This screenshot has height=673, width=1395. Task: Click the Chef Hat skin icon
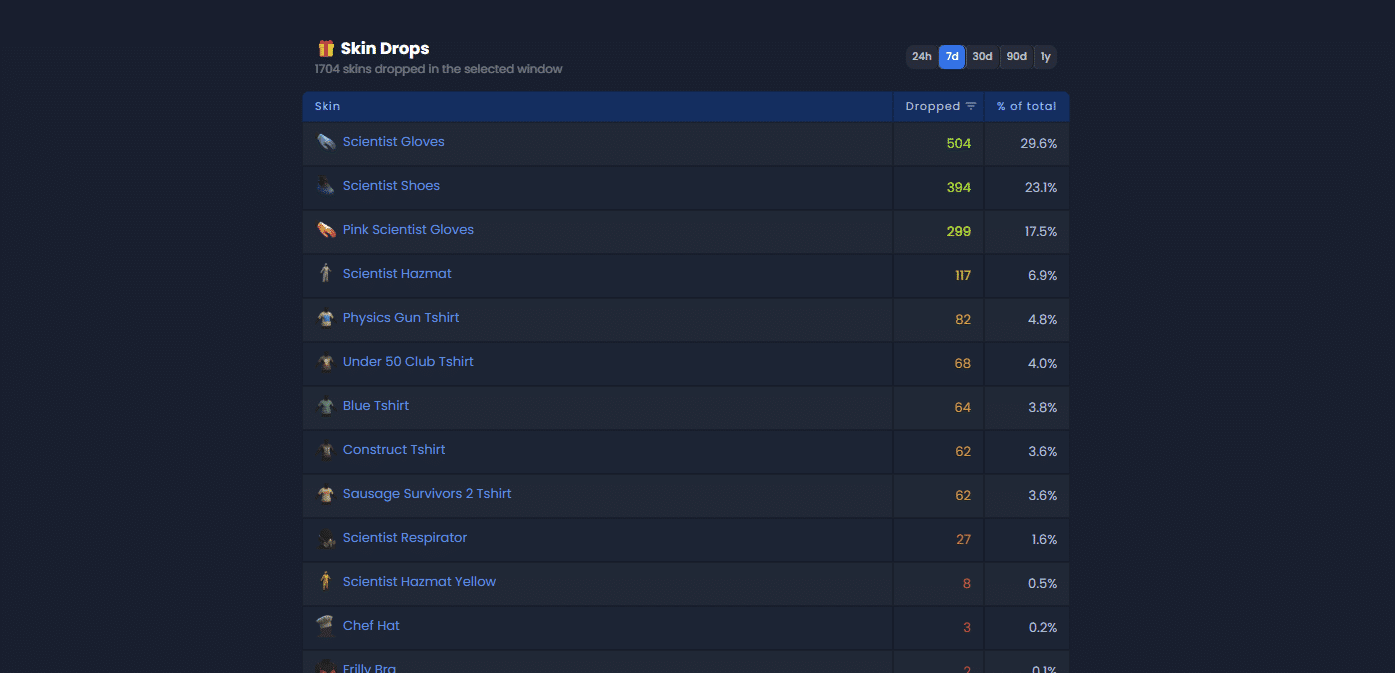326,626
